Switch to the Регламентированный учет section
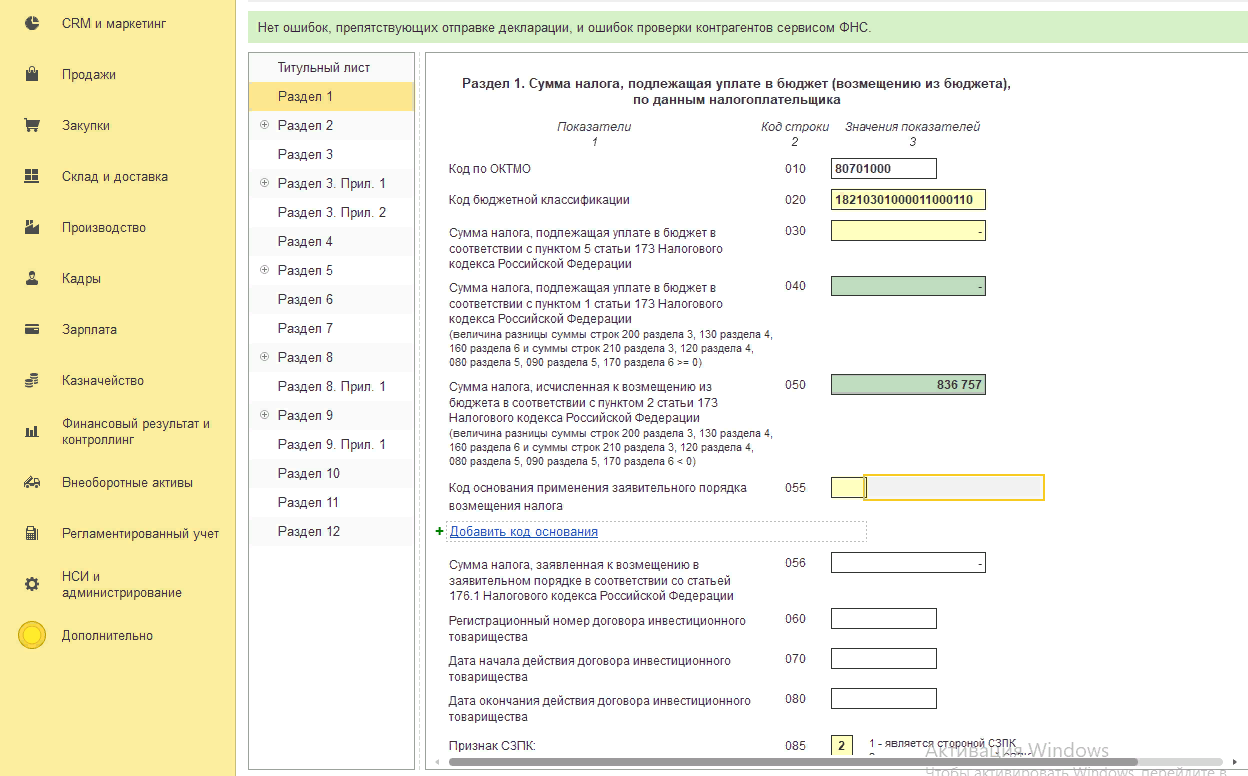This screenshot has width=1248, height=776. click(x=140, y=533)
